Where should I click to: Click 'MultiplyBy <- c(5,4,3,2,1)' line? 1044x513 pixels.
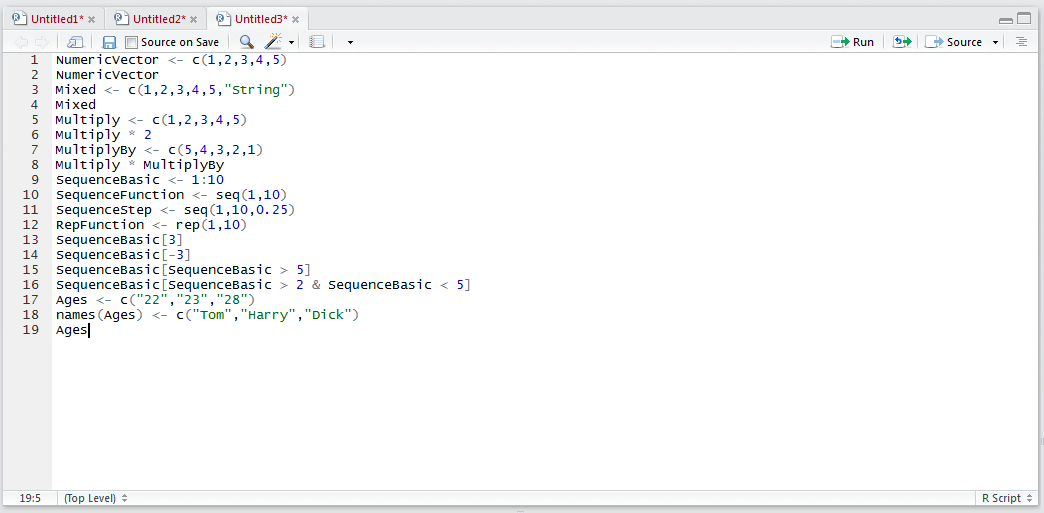(159, 150)
